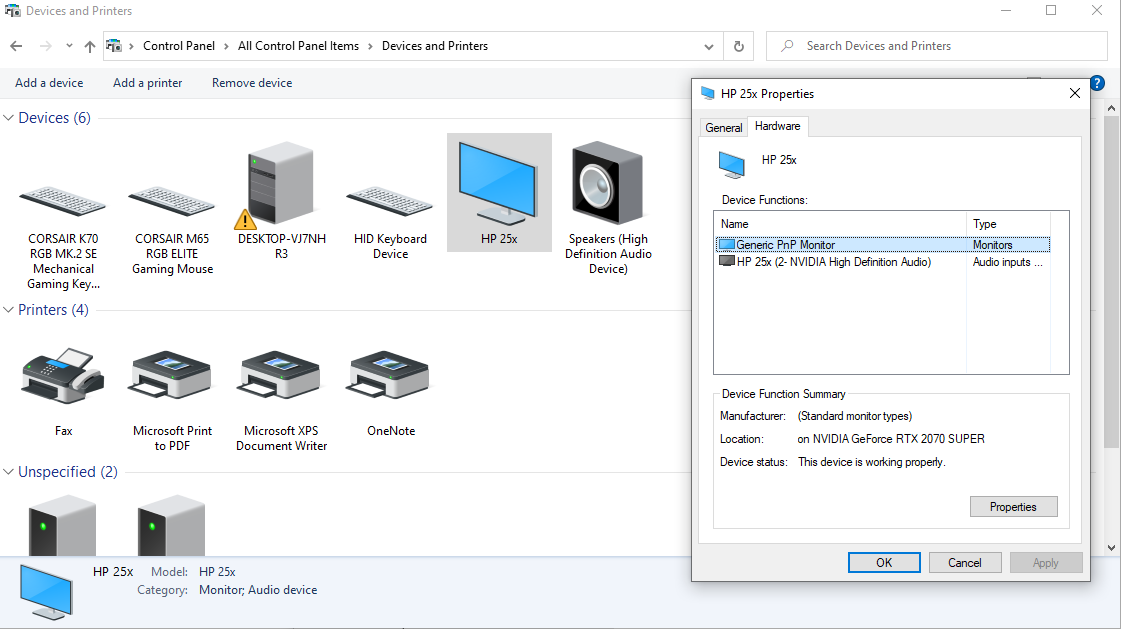Image resolution: width=1121 pixels, height=629 pixels.
Task: Click the Control Panel icon in address bar
Action: click(x=114, y=46)
